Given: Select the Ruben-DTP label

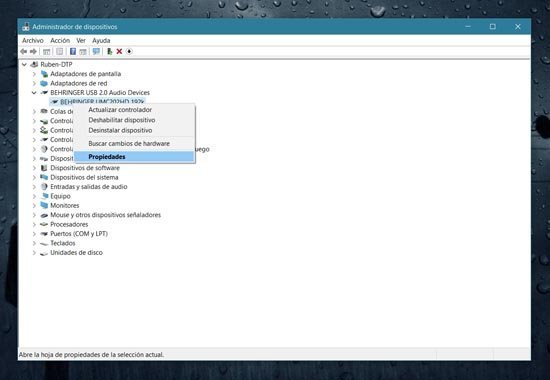Looking at the screenshot, I should 56,64.
